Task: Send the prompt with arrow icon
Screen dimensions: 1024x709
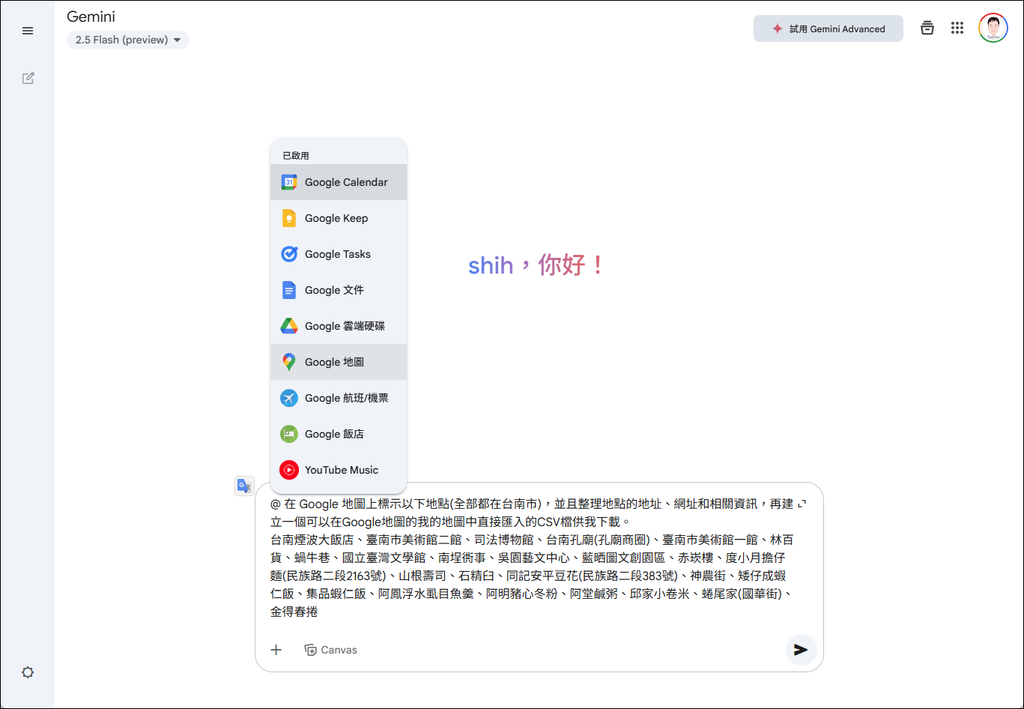Action: (801, 650)
